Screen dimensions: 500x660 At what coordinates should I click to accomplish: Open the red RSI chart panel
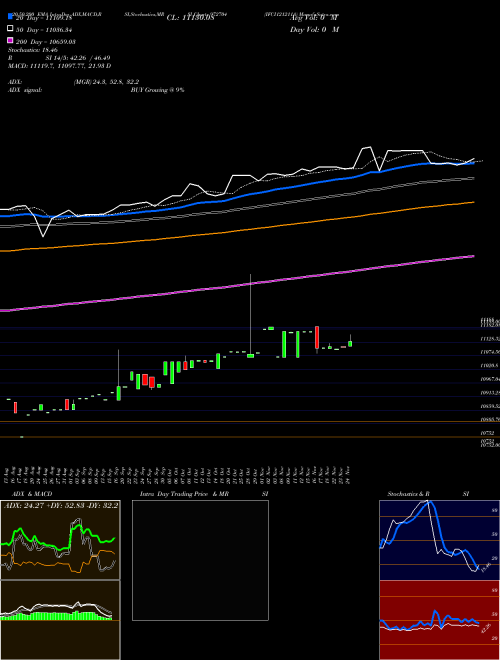pyautogui.click(x=439, y=620)
